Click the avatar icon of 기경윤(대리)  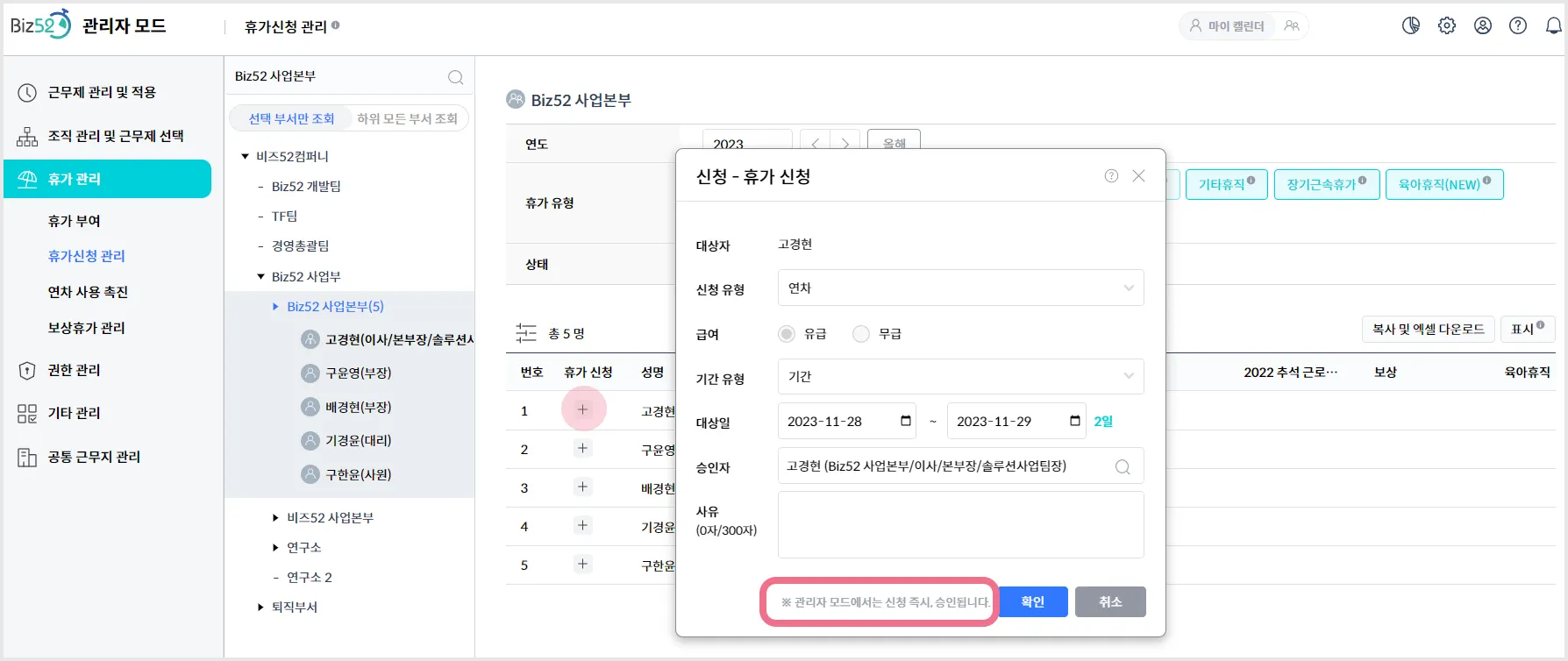pos(310,441)
